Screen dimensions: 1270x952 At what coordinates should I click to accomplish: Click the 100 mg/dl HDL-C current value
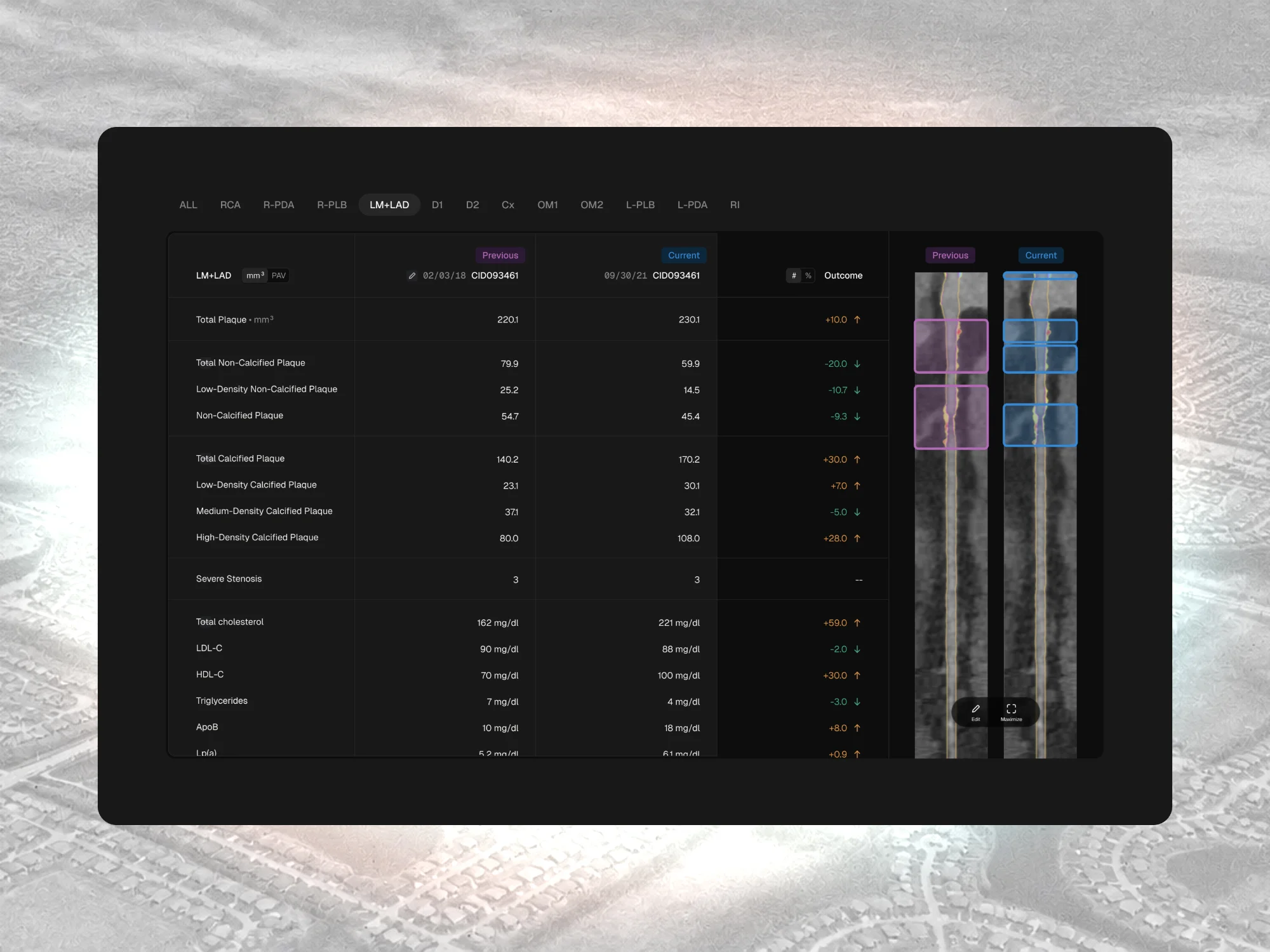(679, 675)
